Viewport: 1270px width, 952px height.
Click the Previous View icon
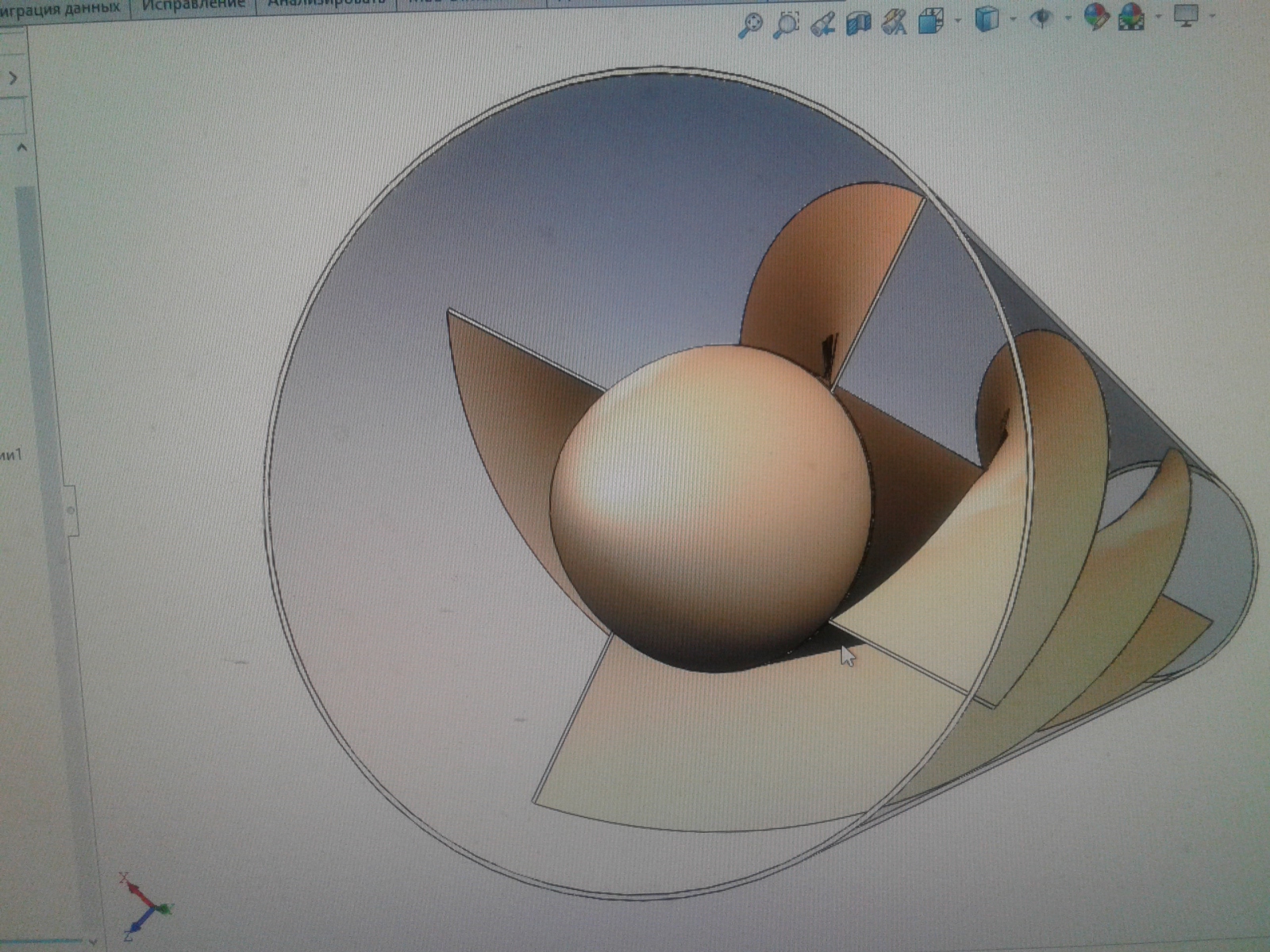point(823,24)
